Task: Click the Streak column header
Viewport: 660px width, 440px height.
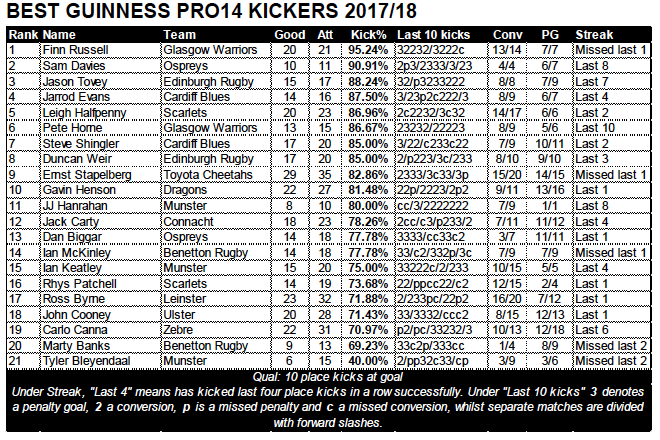Action: click(x=594, y=35)
